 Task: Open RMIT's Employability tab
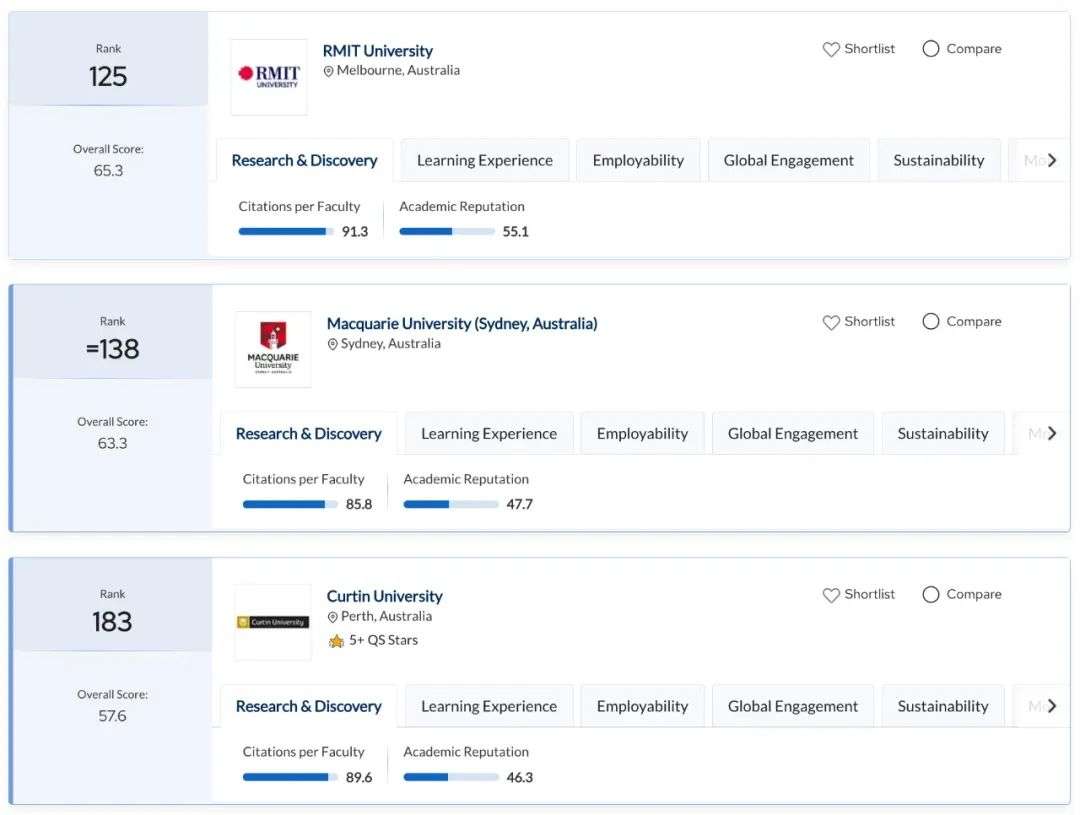(x=638, y=161)
